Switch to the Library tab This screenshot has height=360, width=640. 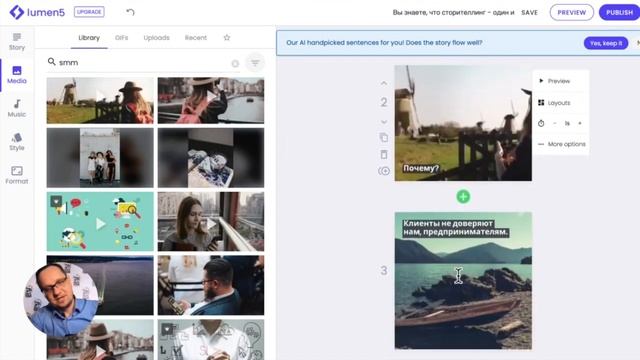pos(89,38)
